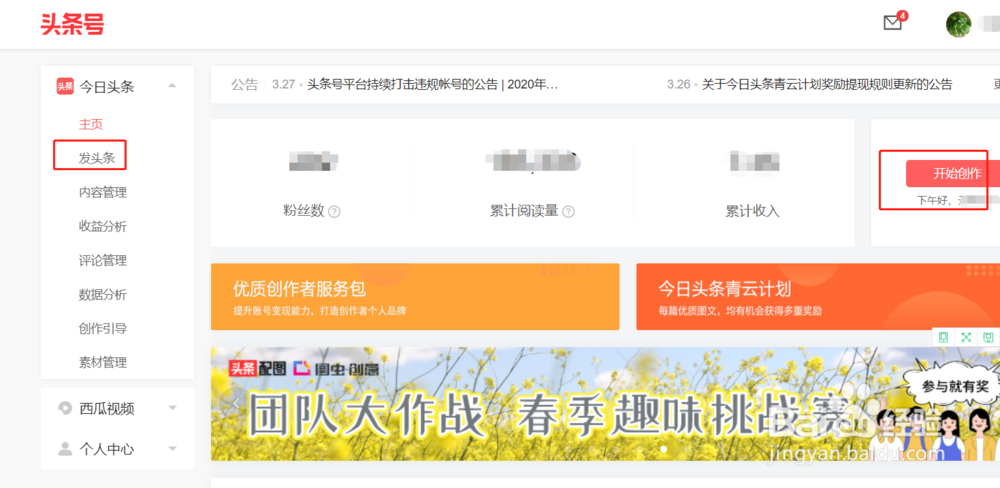Screen dimensions: 1000x488
Task: Click the mobile view icon above banner
Action: click(x=944, y=337)
